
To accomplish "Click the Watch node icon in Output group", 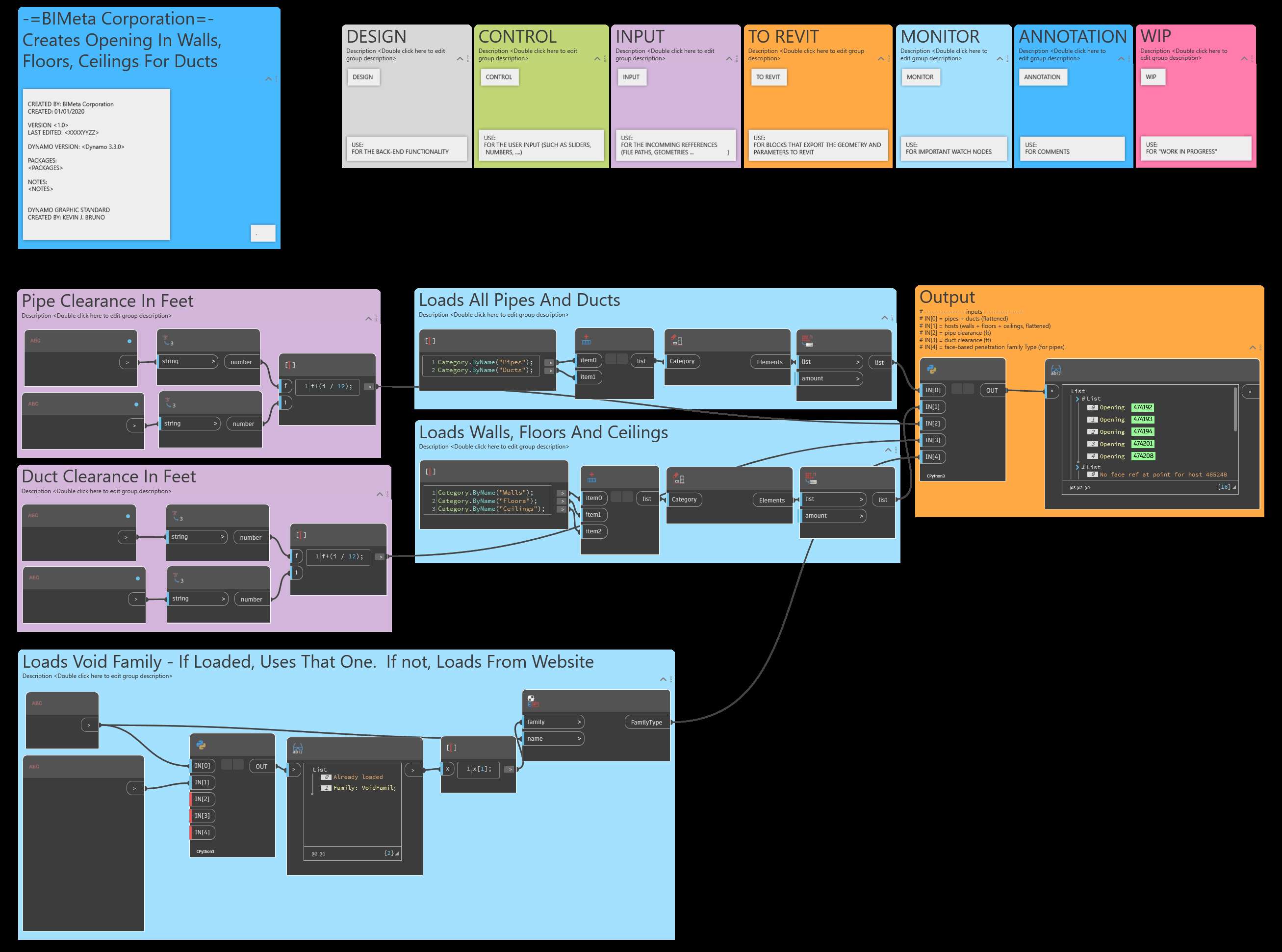I will pos(1055,371).
